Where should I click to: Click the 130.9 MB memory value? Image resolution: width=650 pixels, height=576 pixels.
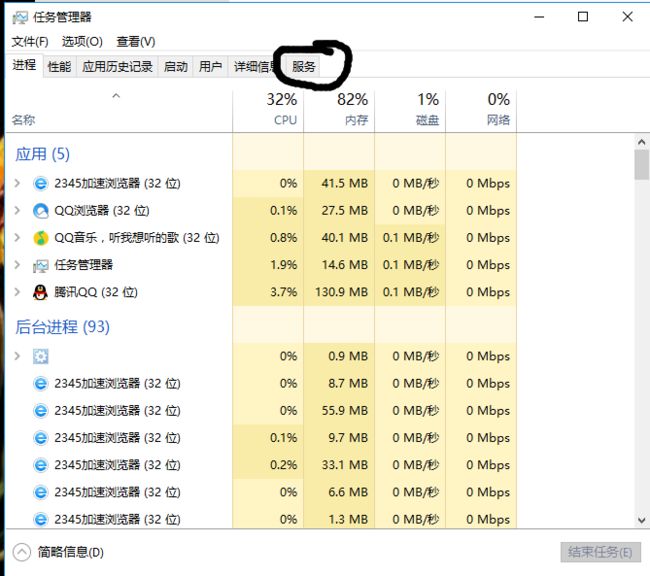[x=341, y=292]
